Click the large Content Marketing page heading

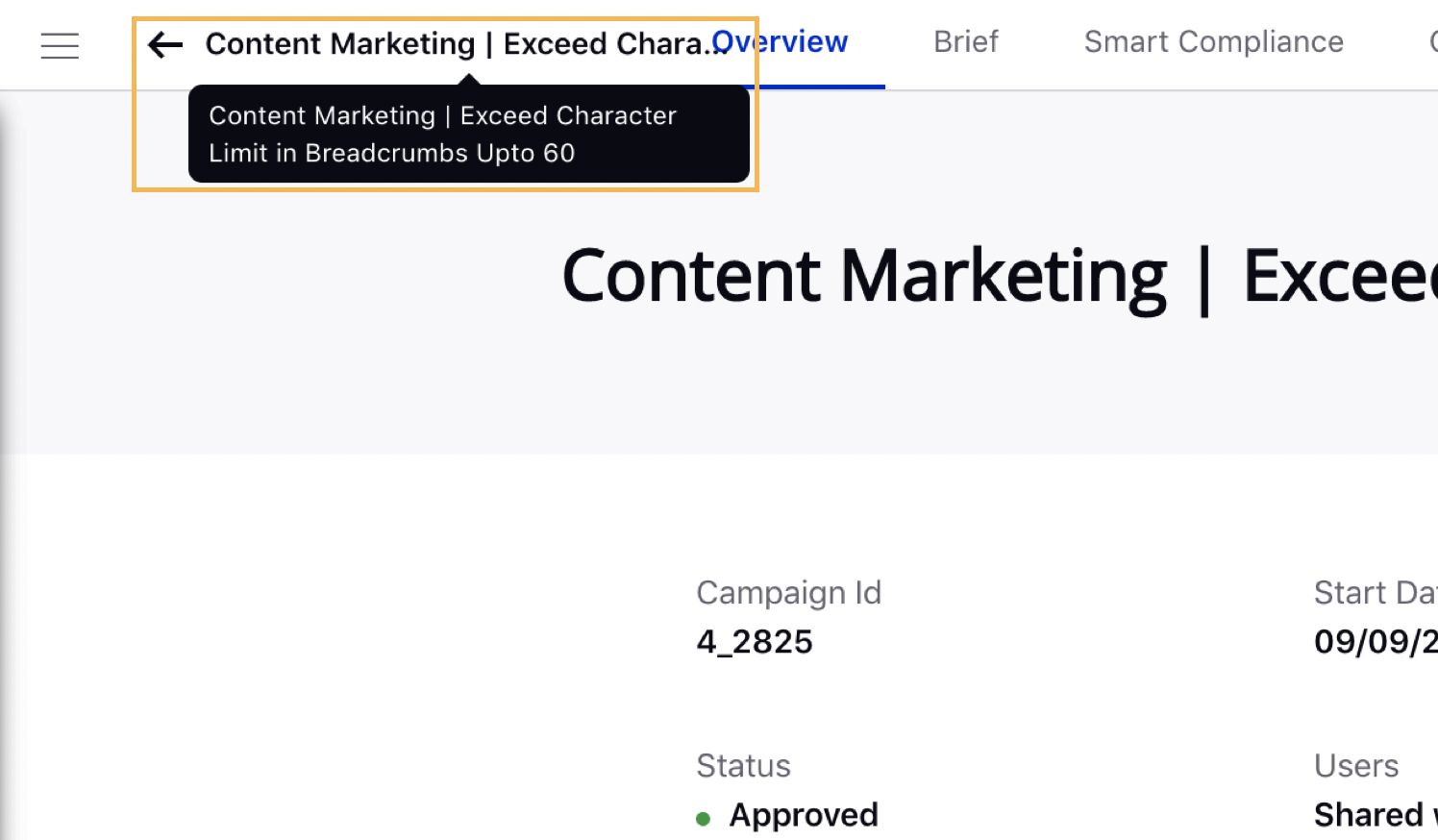[1000, 277]
